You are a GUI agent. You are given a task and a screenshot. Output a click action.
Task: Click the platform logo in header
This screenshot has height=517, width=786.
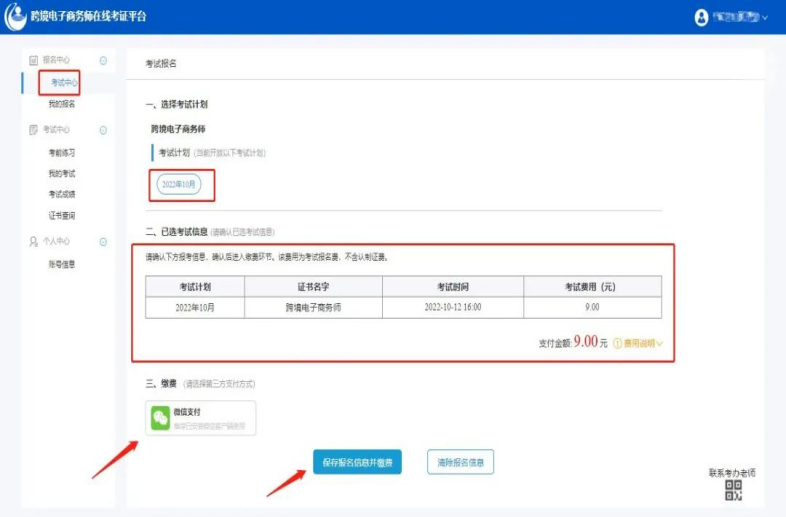click(x=15, y=17)
